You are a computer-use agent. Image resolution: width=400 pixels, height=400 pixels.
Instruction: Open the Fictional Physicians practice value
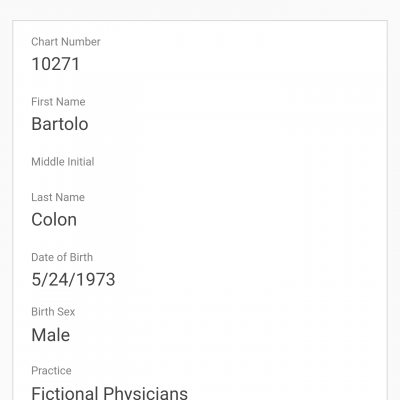click(x=109, y=393)
